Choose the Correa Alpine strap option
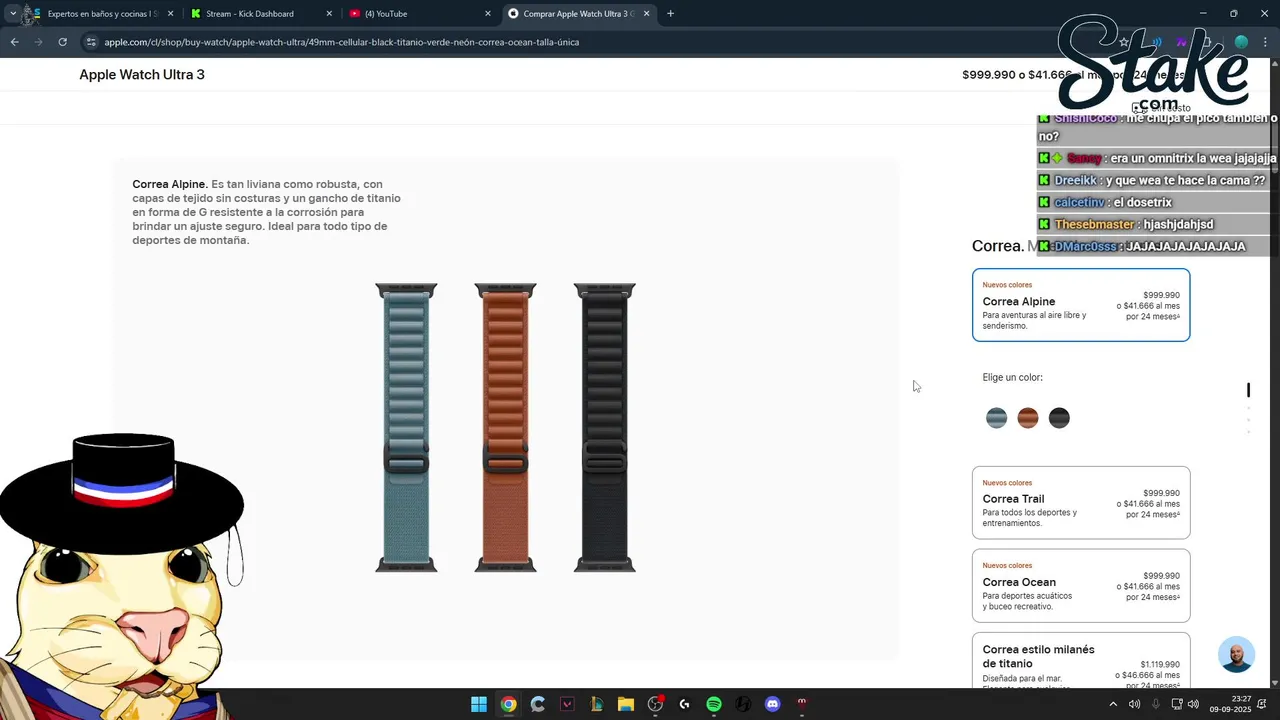 1081,305
